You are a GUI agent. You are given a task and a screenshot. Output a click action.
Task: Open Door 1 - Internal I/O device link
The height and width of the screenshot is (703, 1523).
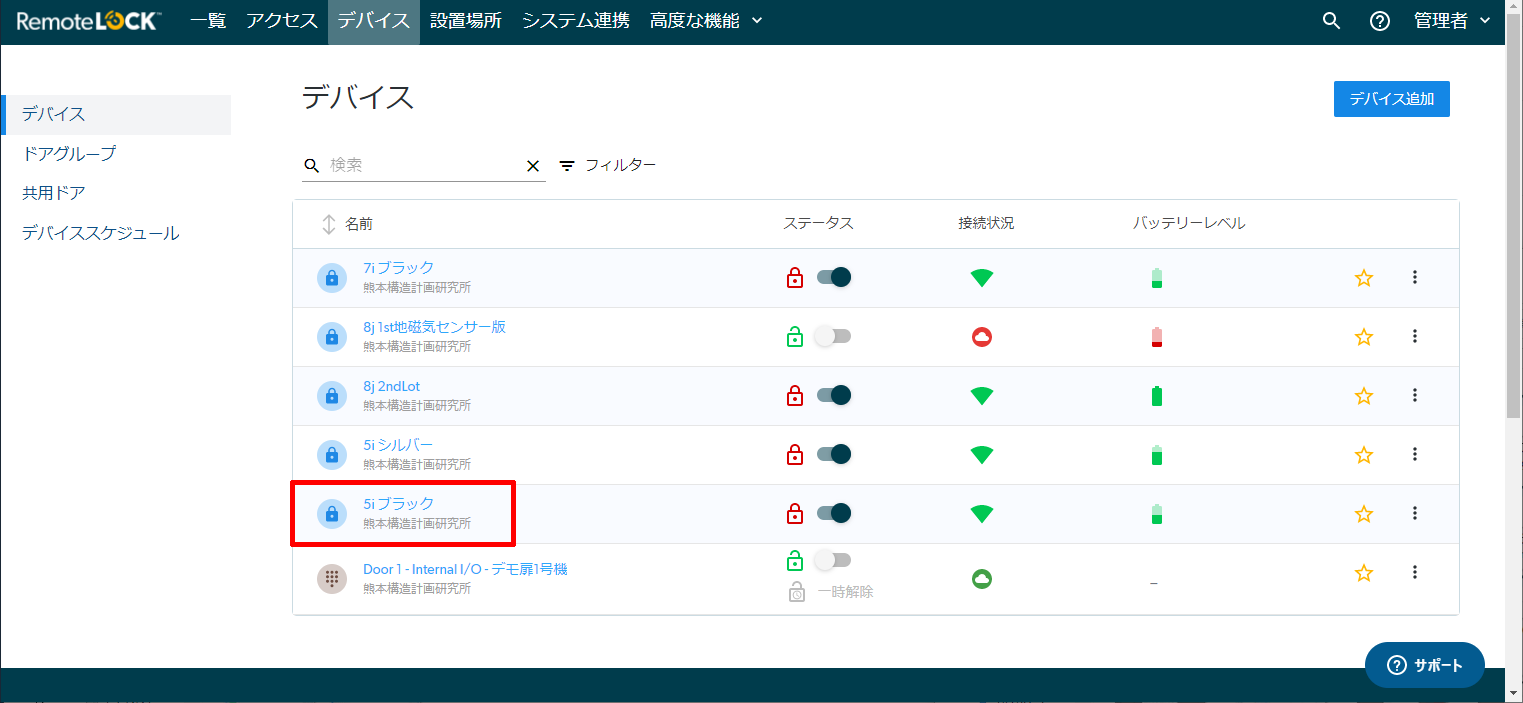pyautogui.click(x=465, y=569)
